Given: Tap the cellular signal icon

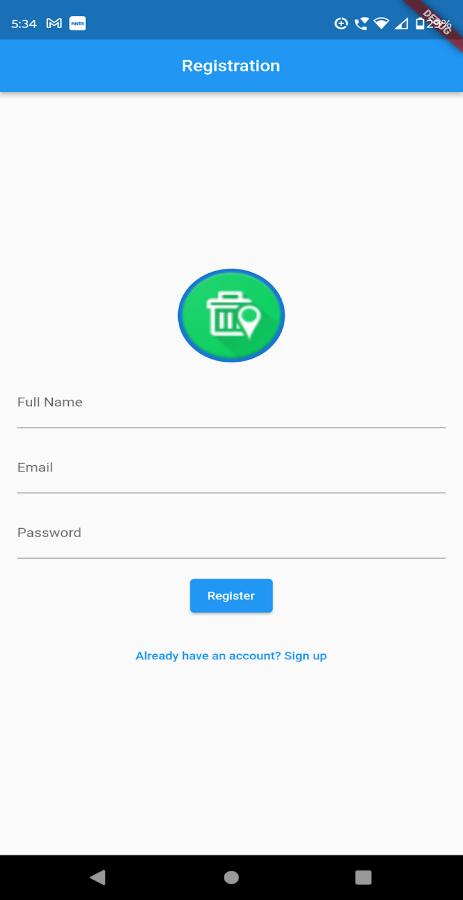Looking at the screenshot, I should coord(402,24).
